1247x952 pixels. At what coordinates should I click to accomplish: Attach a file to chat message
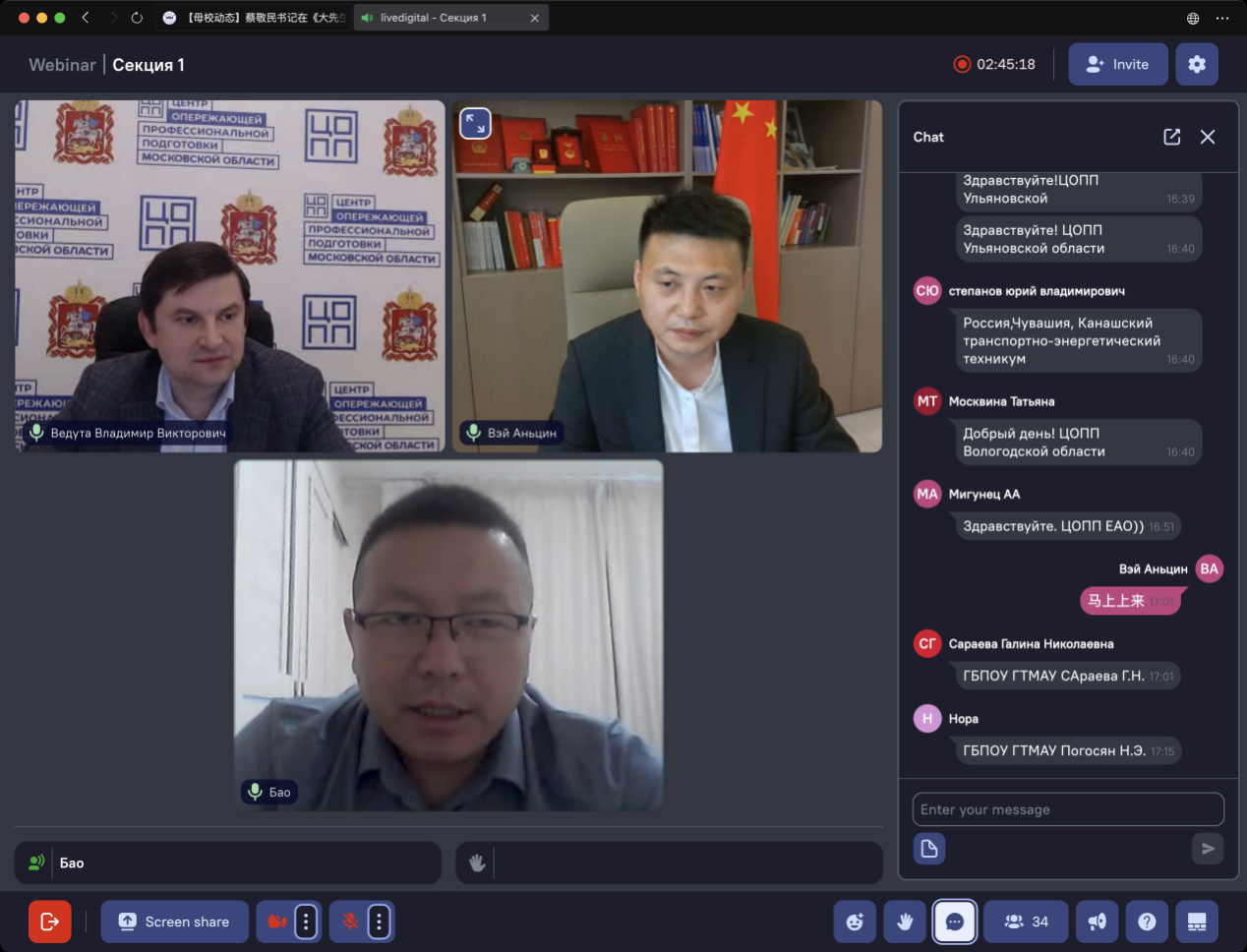coord(929,848)
